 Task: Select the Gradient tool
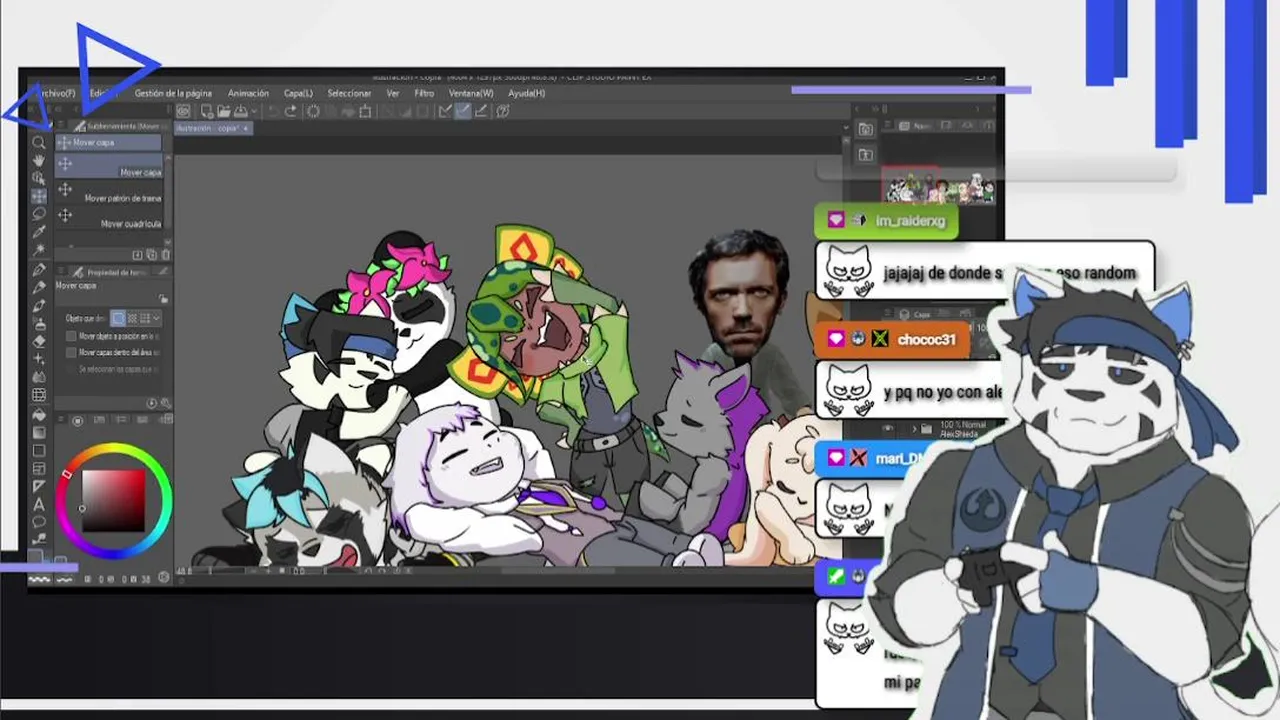pos(39,432)
